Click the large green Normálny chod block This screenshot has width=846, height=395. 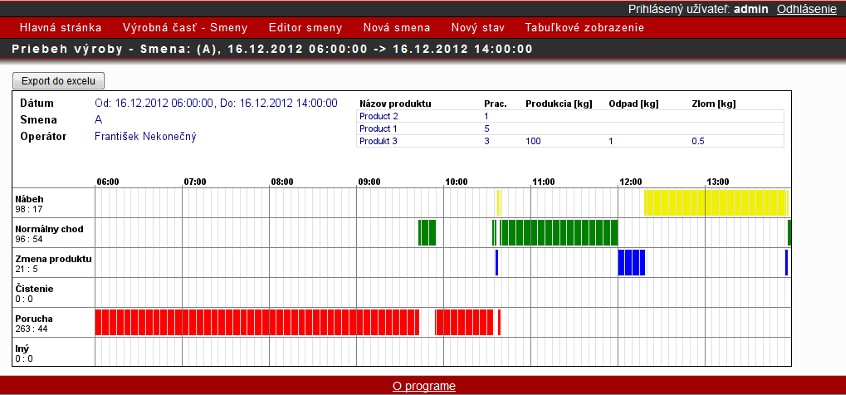coord(558,233)
